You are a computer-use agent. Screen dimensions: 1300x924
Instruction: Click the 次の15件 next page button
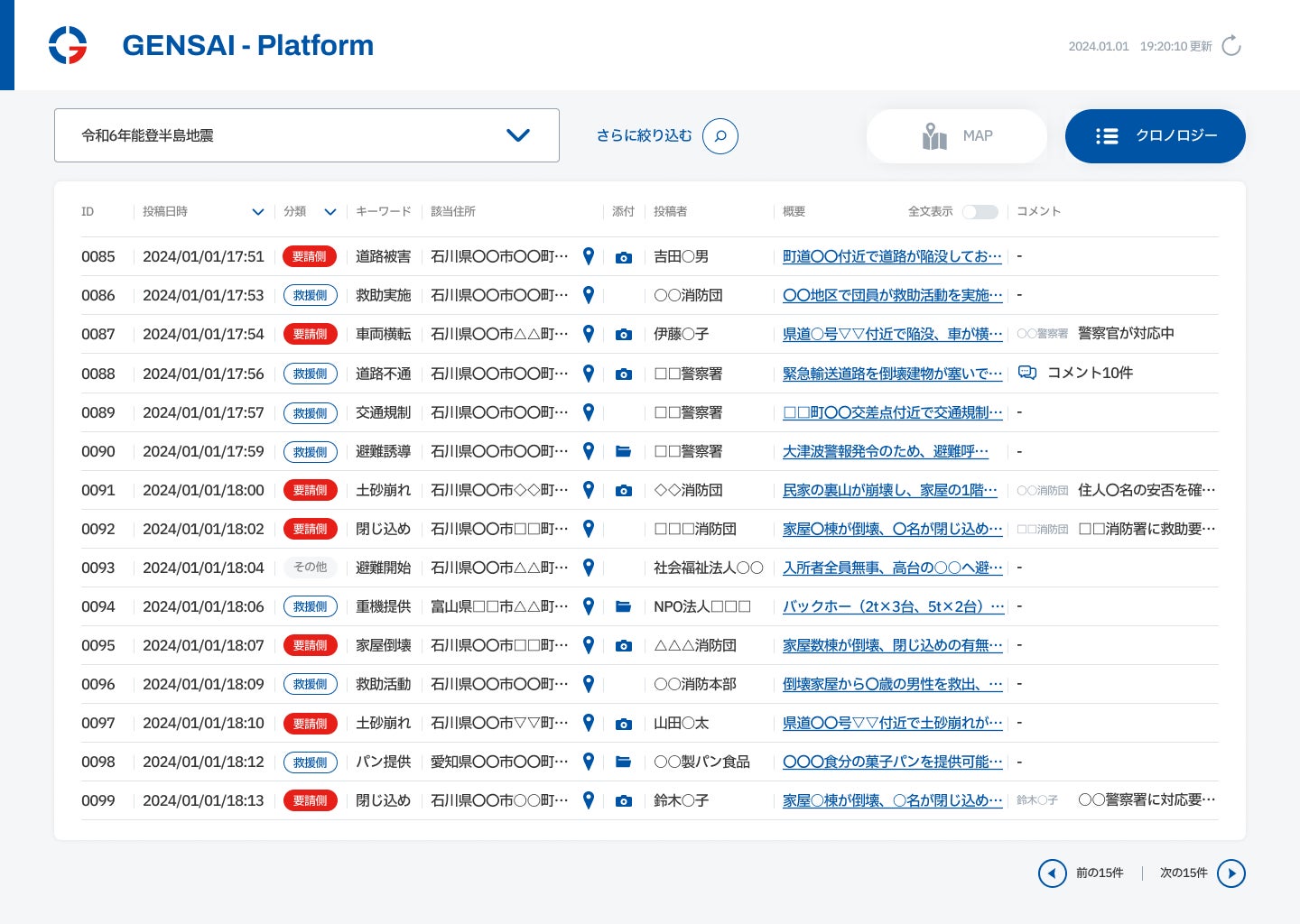pos(1230,873)
